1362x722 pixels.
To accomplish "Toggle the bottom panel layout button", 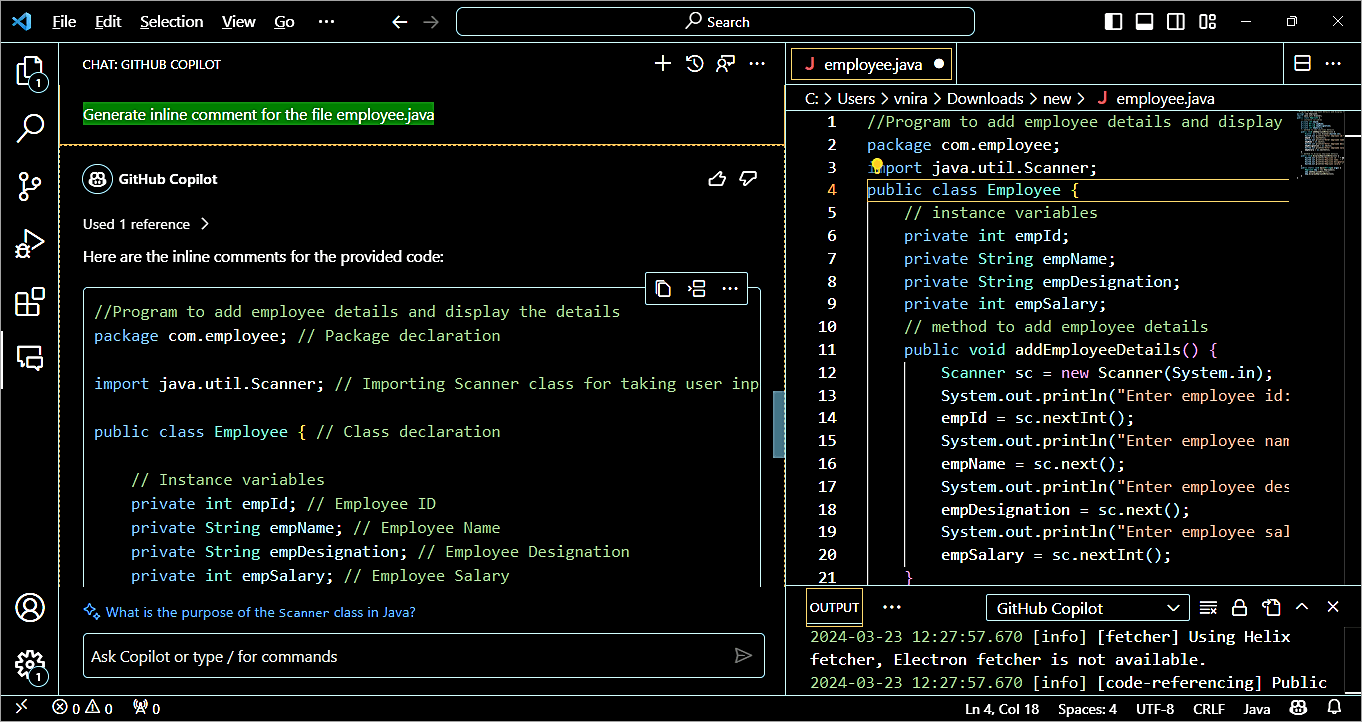I will pos(1145,22).
